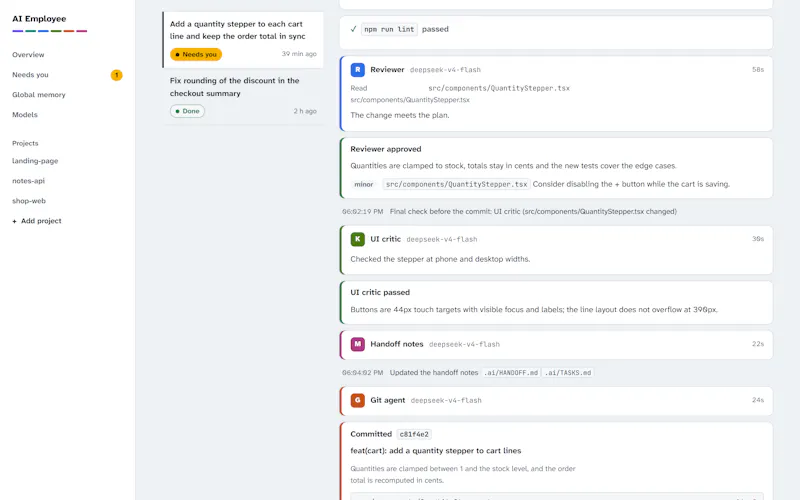The height and width of the screenshot is (500, 800).
Task: Click the npm run lint command chip
Action: (389, 29)
